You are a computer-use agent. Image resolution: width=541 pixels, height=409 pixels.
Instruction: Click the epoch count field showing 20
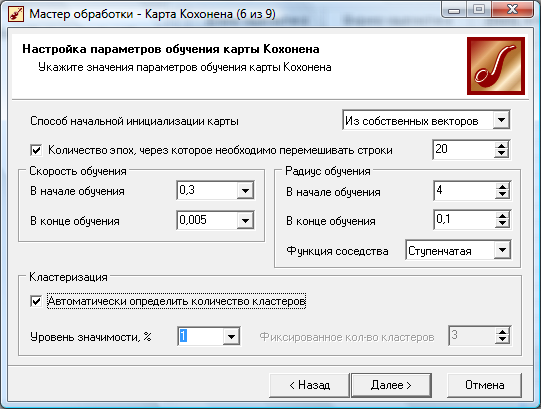click(x=463, y=149)
